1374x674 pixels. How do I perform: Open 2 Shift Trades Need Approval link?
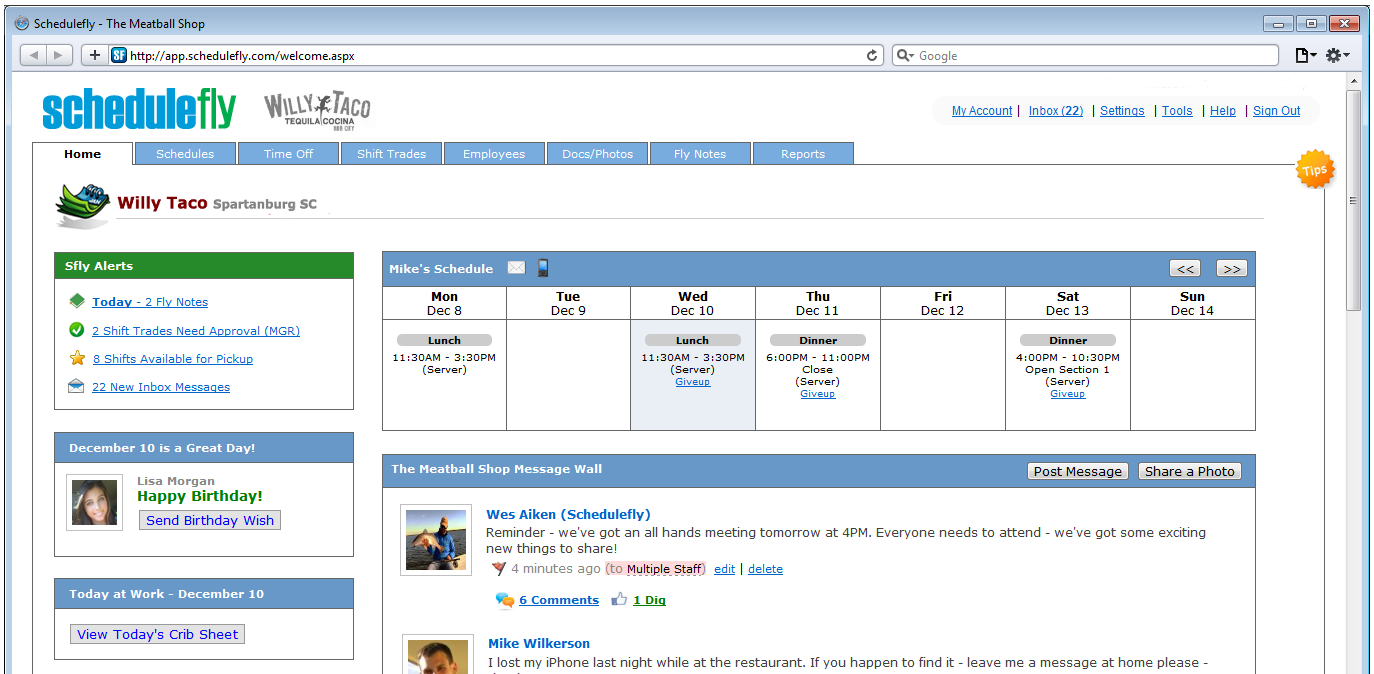coord(196,331)
